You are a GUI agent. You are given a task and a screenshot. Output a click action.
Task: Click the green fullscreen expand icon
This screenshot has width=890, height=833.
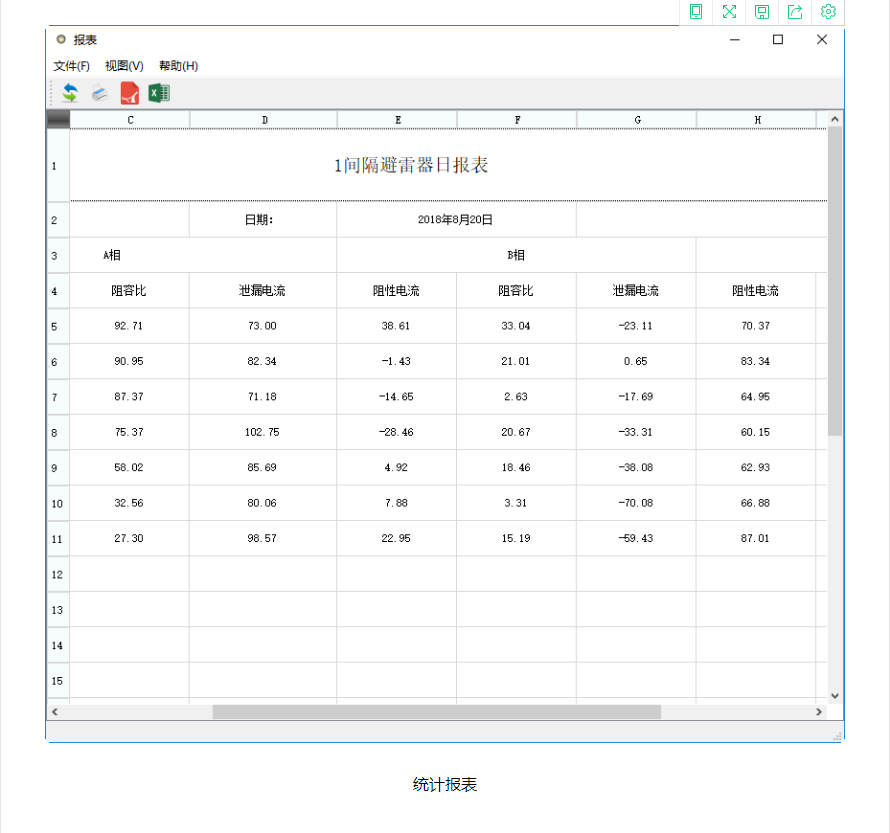tap(729, 11)
